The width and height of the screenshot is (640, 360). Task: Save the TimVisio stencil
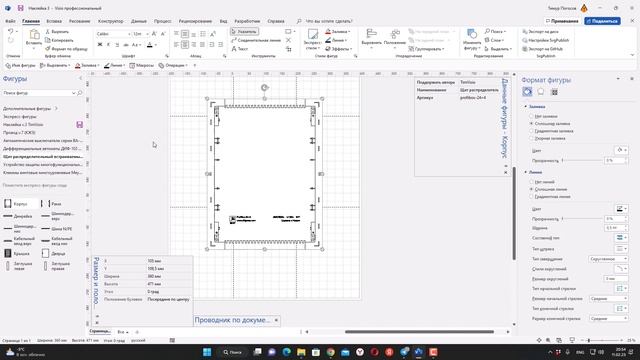(x=80, y=124)
